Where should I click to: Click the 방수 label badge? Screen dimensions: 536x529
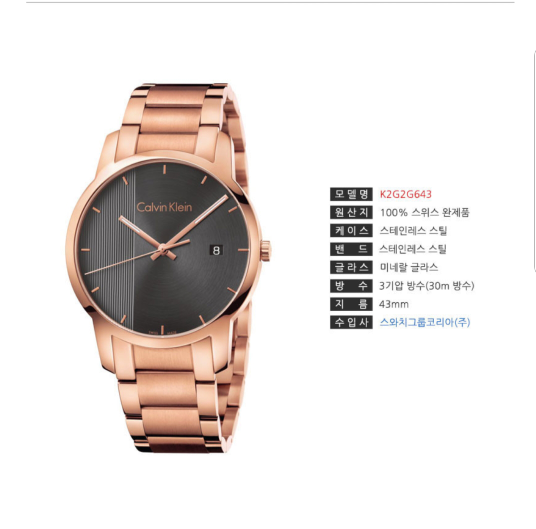coord(351,286)
